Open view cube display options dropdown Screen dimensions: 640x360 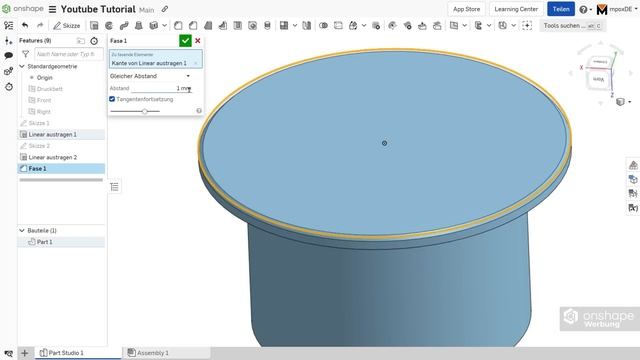(x=630, y=102)
